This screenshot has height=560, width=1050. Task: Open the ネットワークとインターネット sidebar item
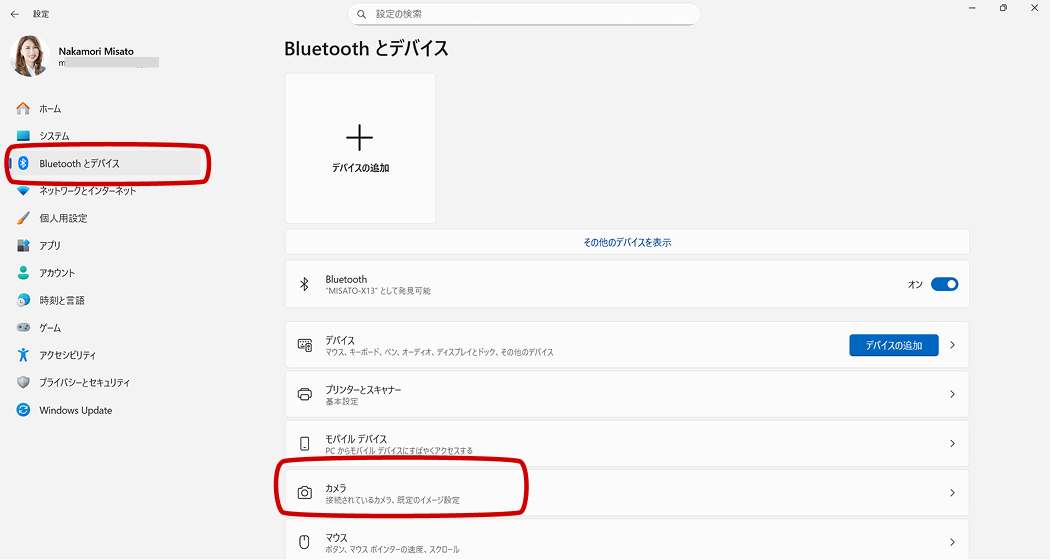tap(87, 190)
